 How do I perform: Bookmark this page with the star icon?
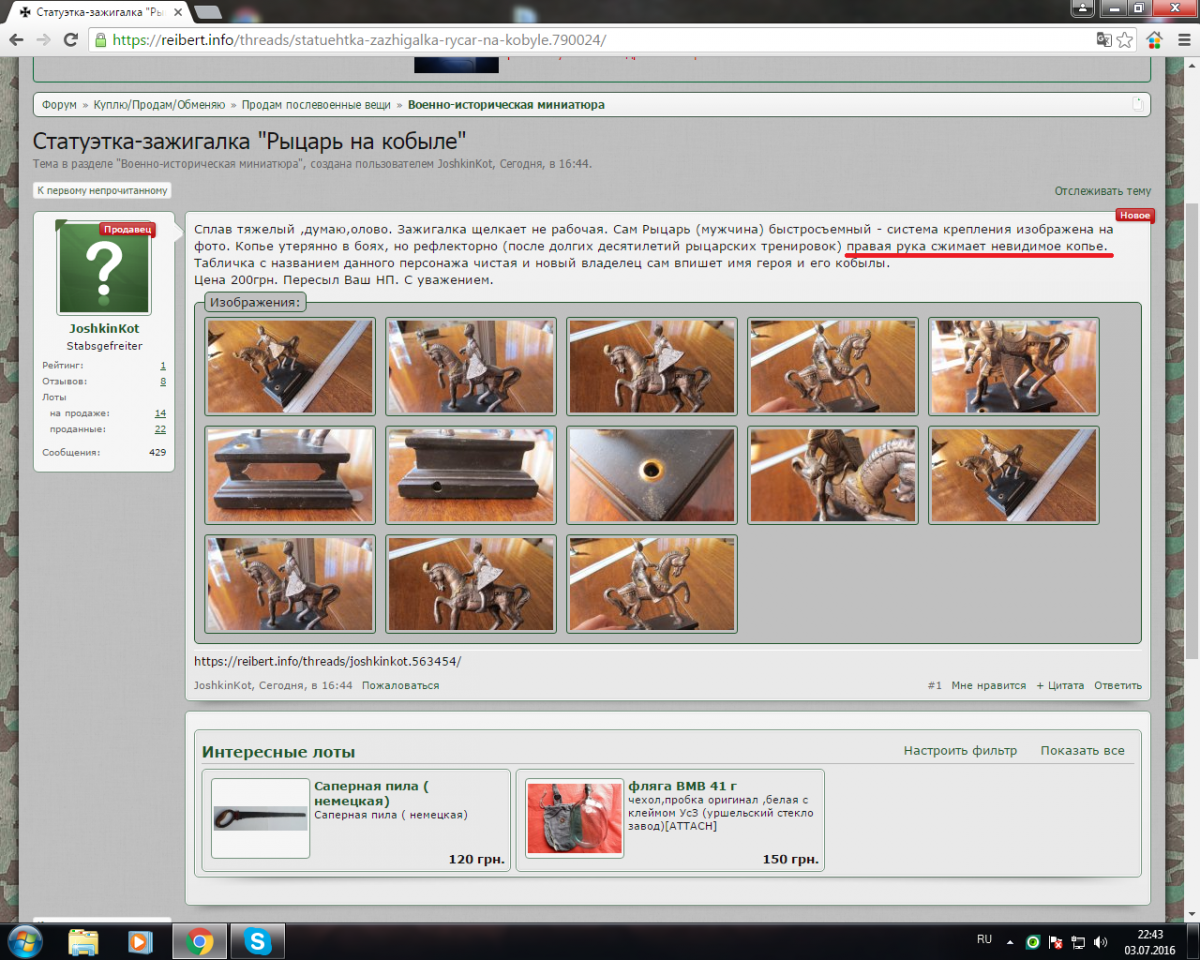coord(1125,40)
